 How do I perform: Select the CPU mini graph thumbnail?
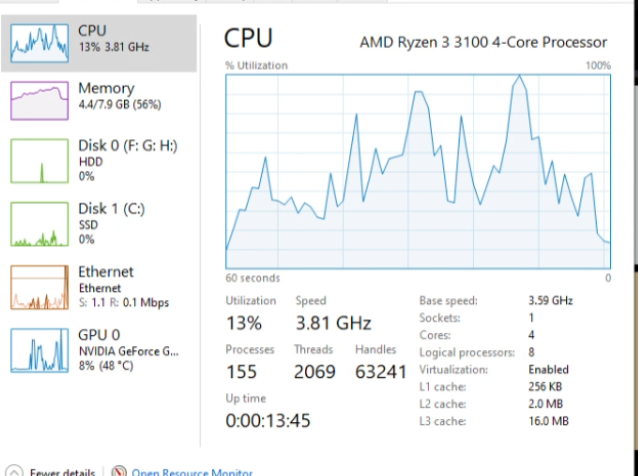click(40, 38)
